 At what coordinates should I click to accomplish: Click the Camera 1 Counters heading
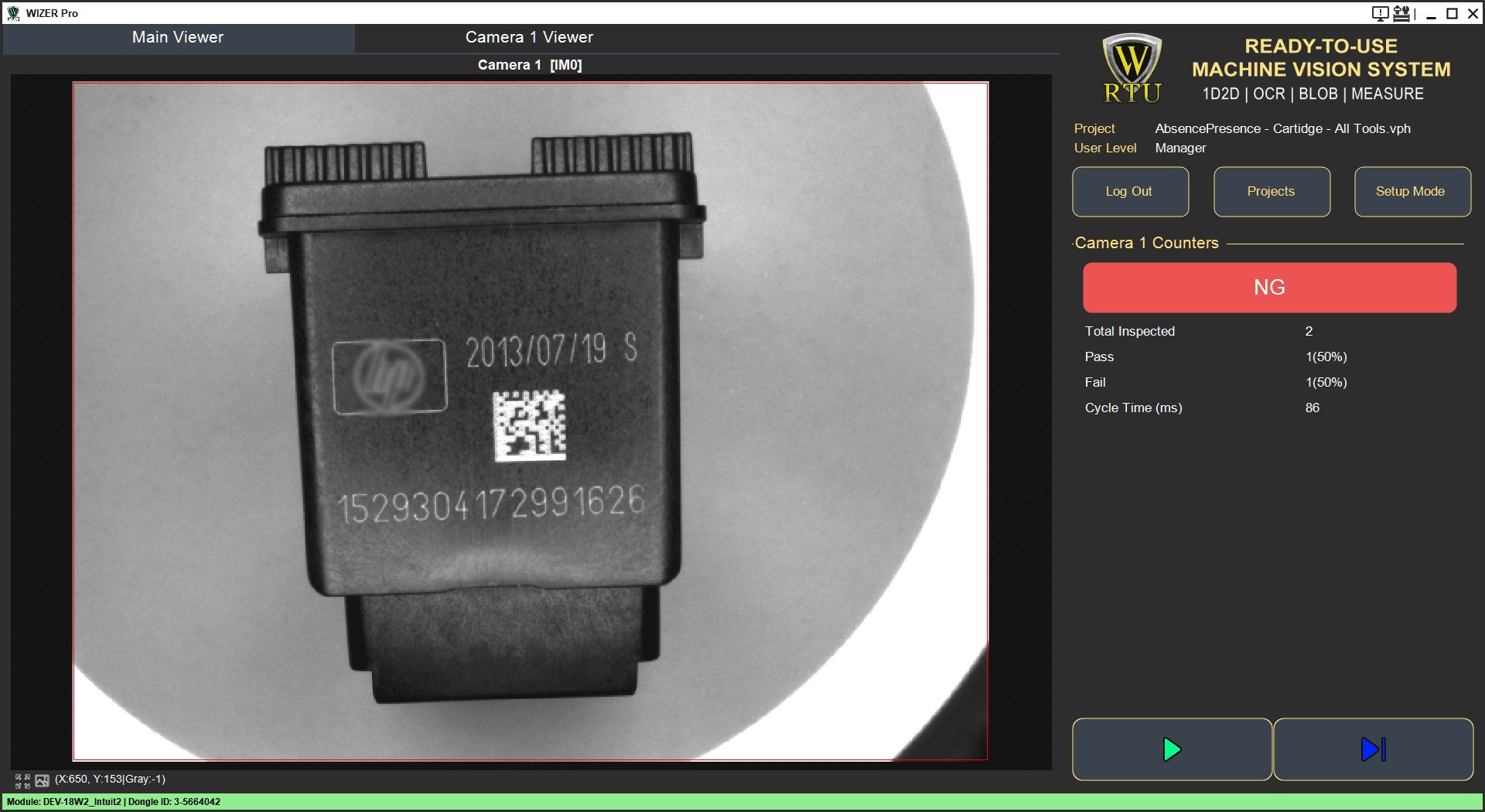1146,243
